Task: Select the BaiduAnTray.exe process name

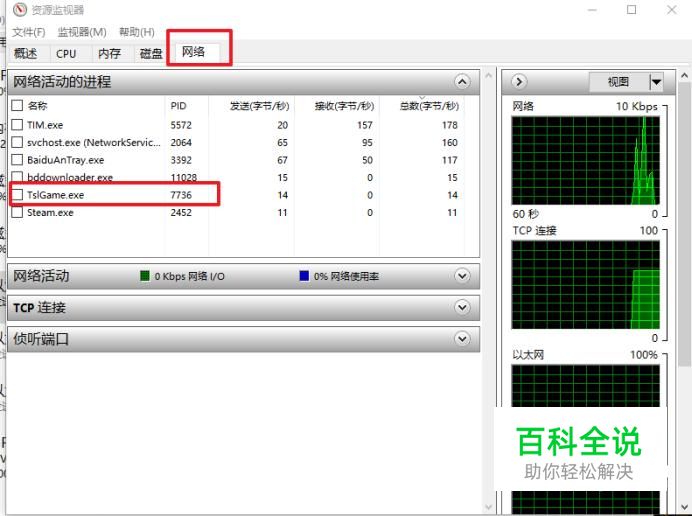Action: (x=65, y=160)
